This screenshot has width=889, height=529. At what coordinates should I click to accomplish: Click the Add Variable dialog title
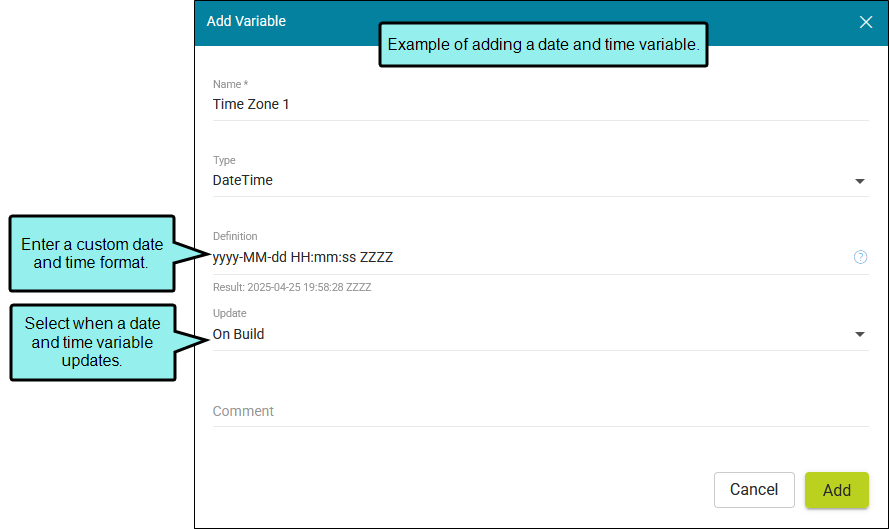tap(246, 21)
